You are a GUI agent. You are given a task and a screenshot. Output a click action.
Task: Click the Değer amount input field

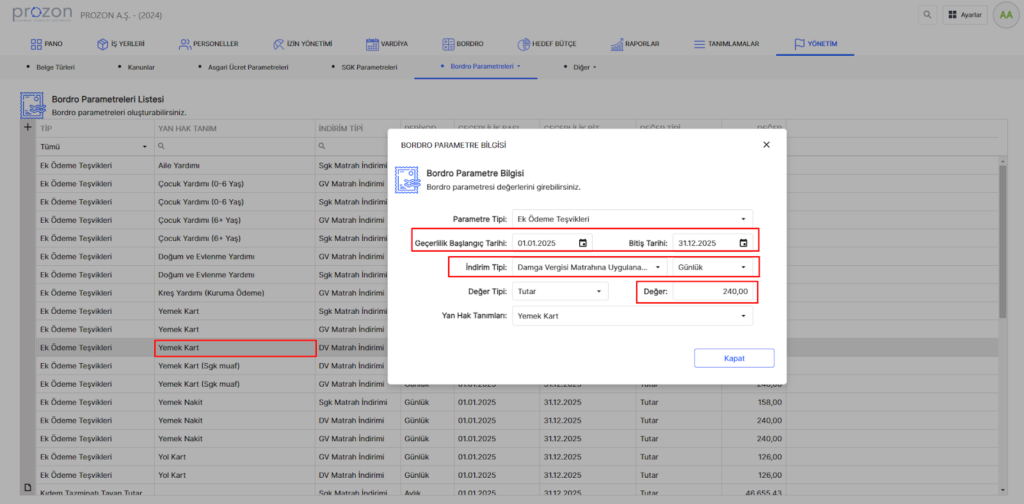(712, 291)
